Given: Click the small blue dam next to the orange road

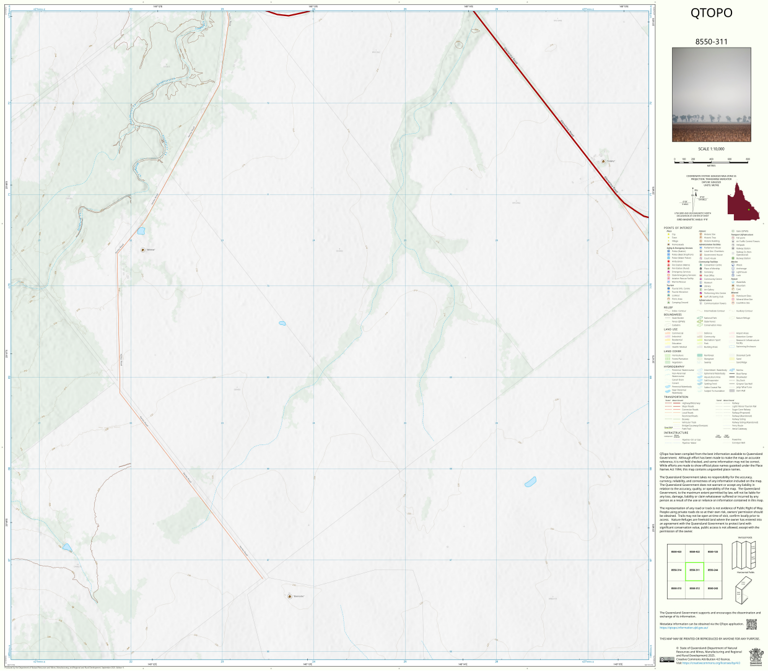Looking at the screenshot, I should pos(141,230).
